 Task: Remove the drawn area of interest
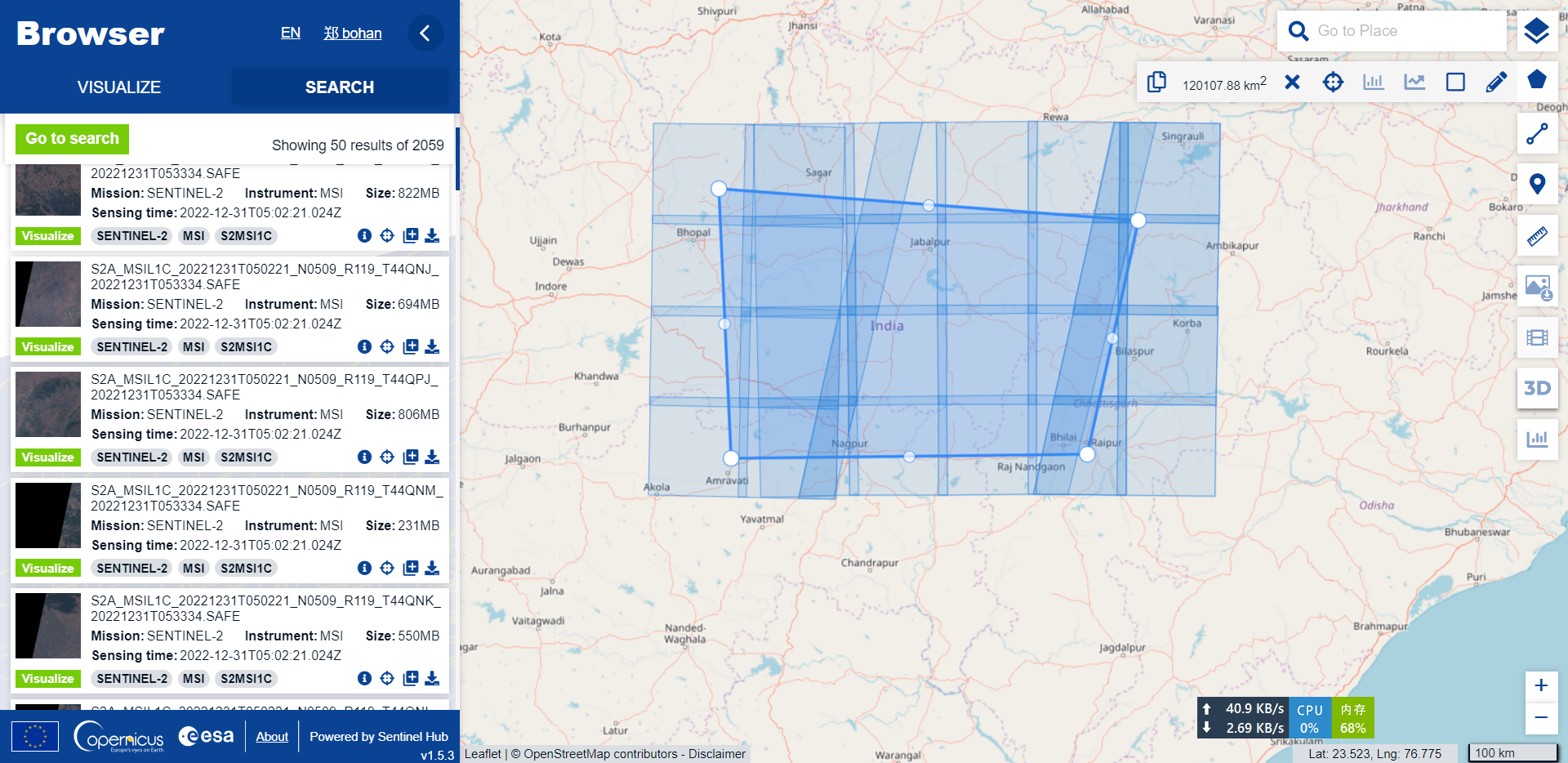pos(1292,82)
